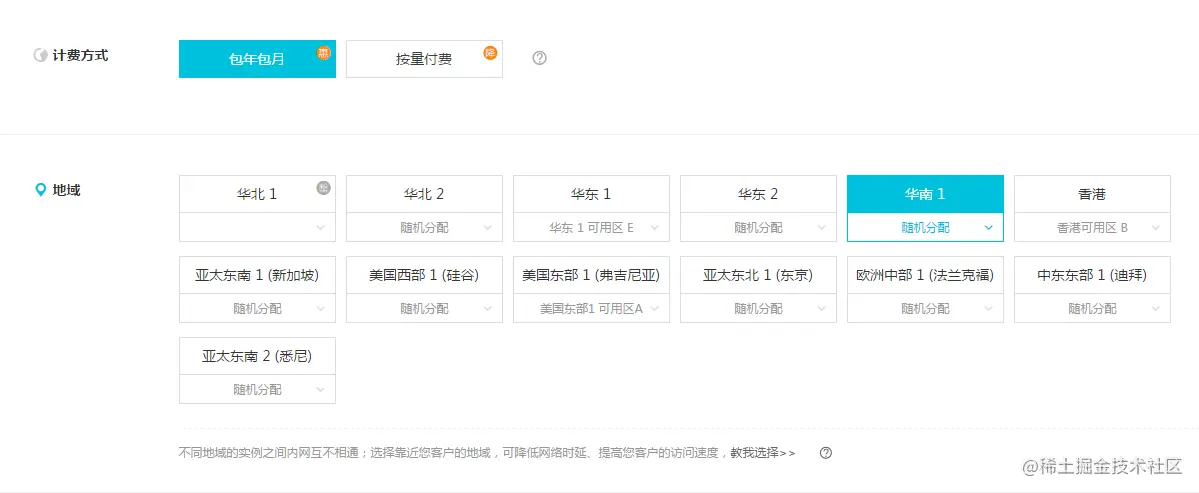Open the empty zone dropdown under 华北 1
The image size is (1199, 493).
pos(257,227)
